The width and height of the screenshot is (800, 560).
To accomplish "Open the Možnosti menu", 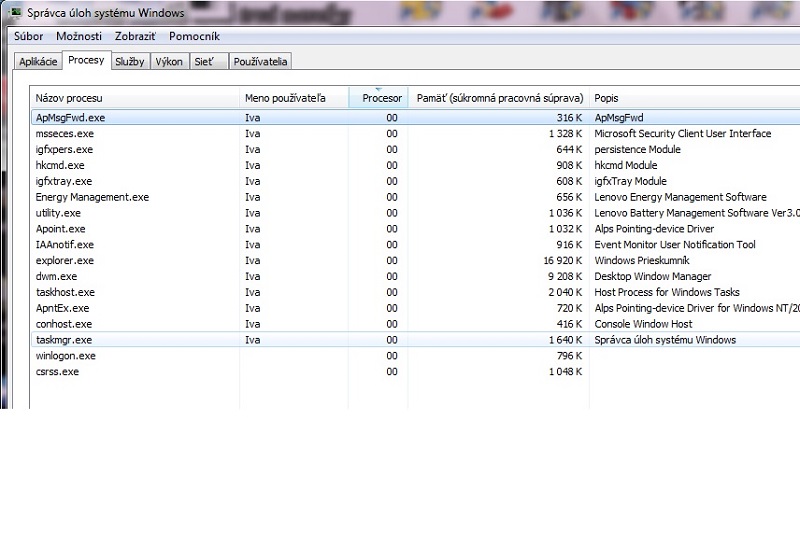I will 79,37.
